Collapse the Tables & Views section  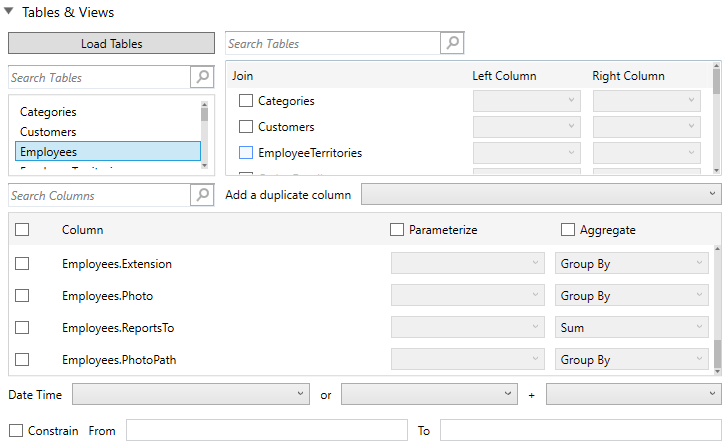click(x=11, y=13)
